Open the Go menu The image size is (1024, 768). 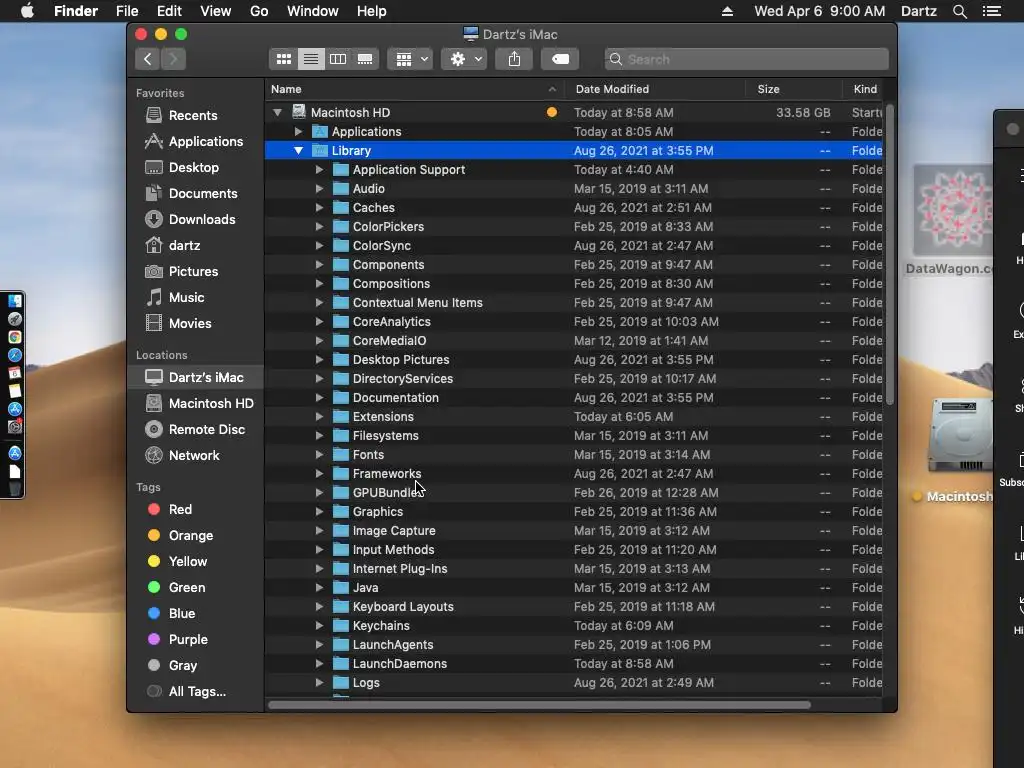tap(259, 11)
